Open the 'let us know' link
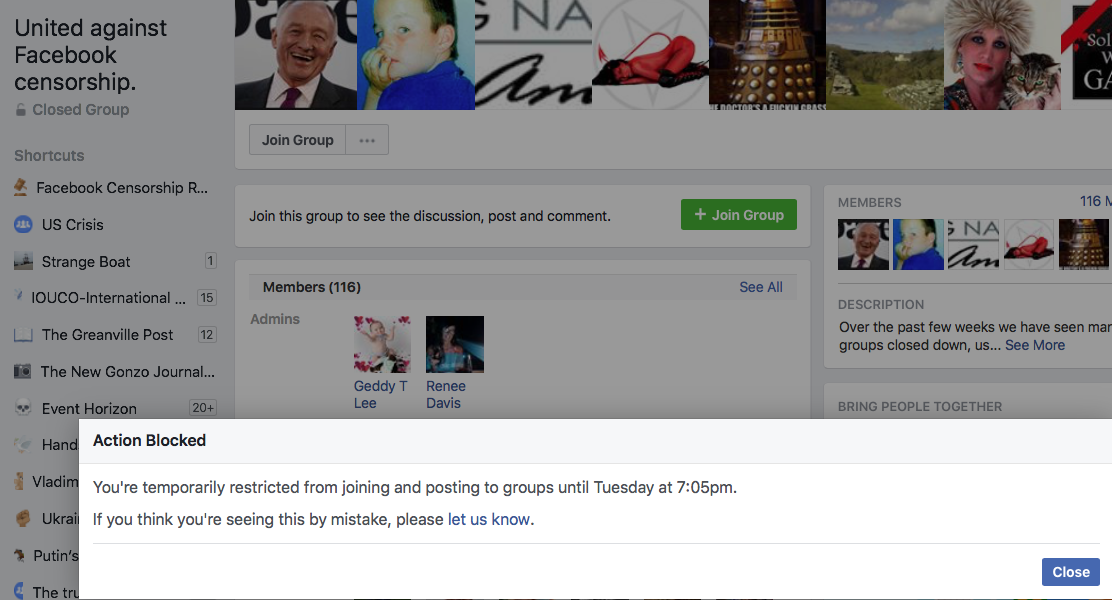1112x600 pixels. (489, 519)
